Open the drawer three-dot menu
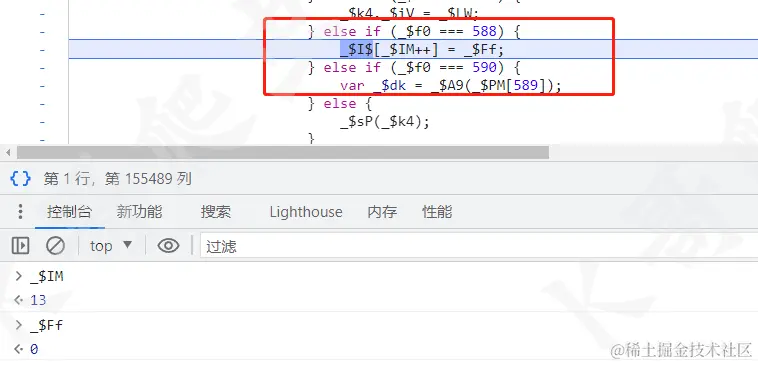 pyautogui.click(x=20, y=212)
